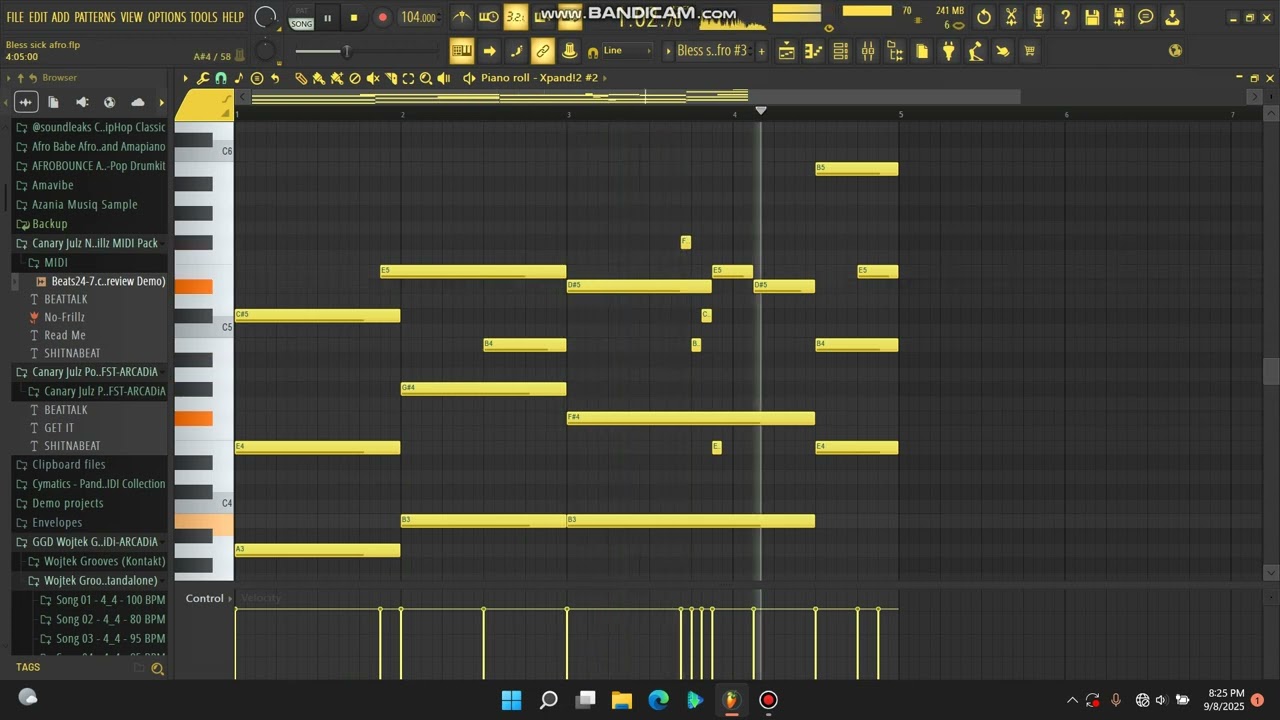Image resolution: width=1280 pixels, height=720 pixels.
Task: Click the Playback scrub speaker tool
Action: 444,78
